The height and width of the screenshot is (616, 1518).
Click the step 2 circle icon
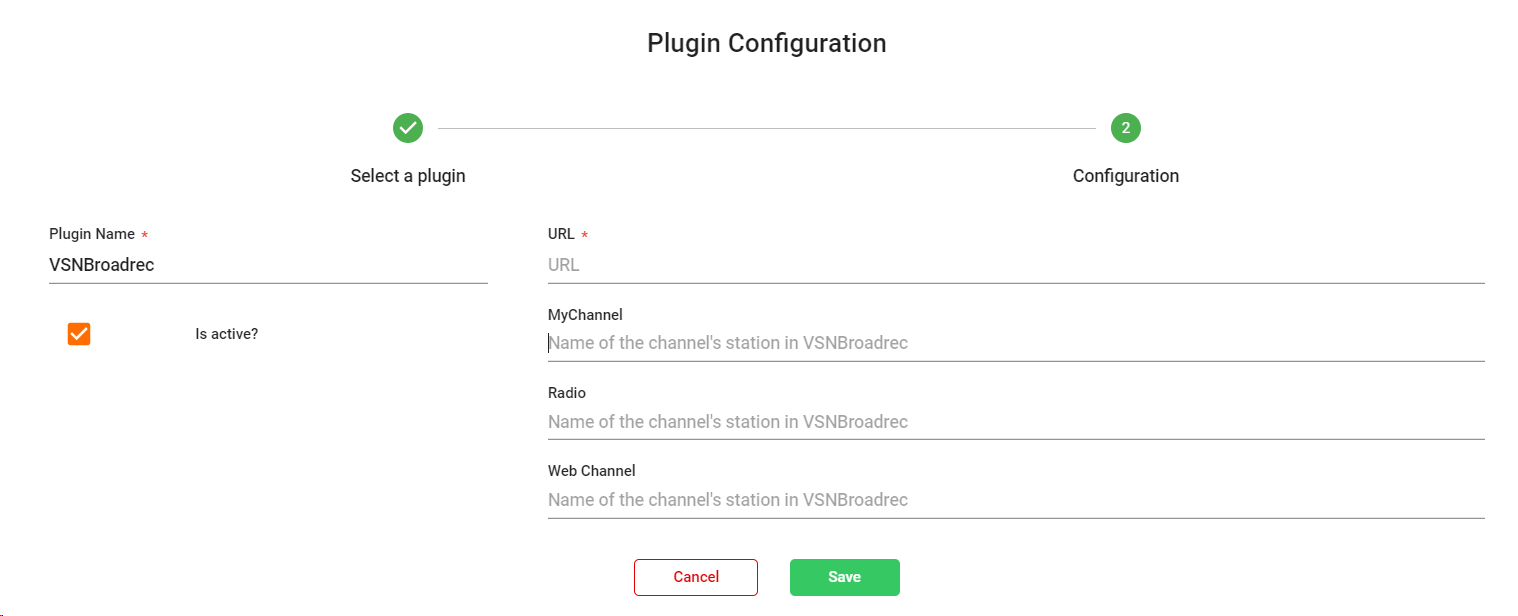click(x=1125, y=128)
